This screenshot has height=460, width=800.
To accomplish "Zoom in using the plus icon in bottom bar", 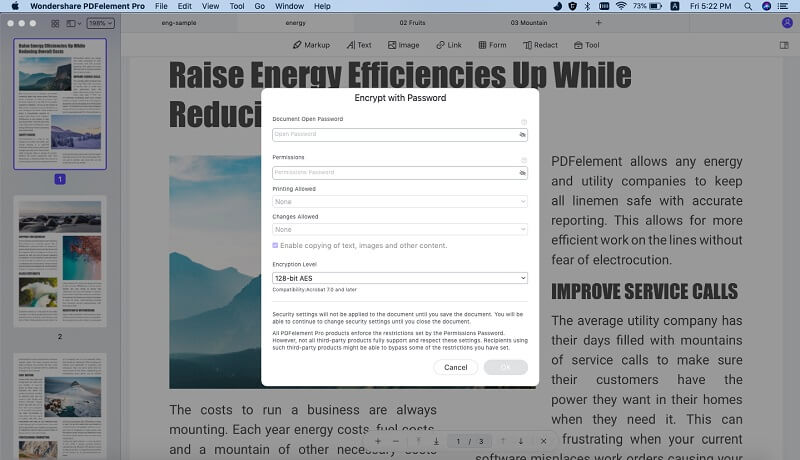I will 378,441.
